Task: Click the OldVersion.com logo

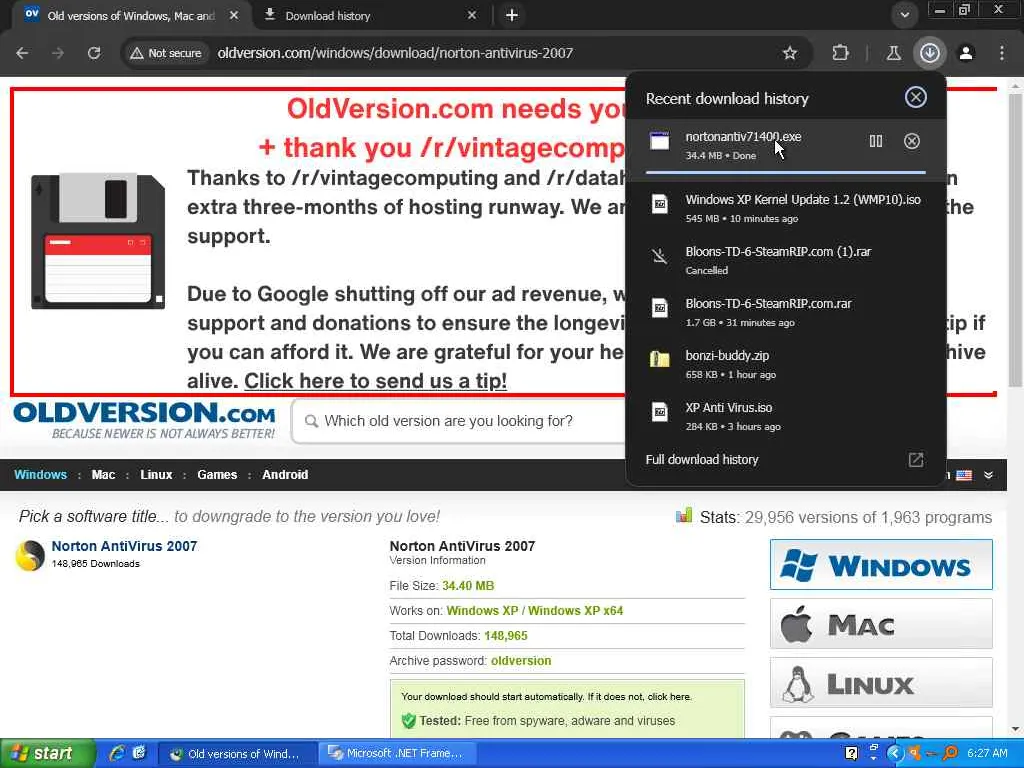Action: (x=144, y=420)
